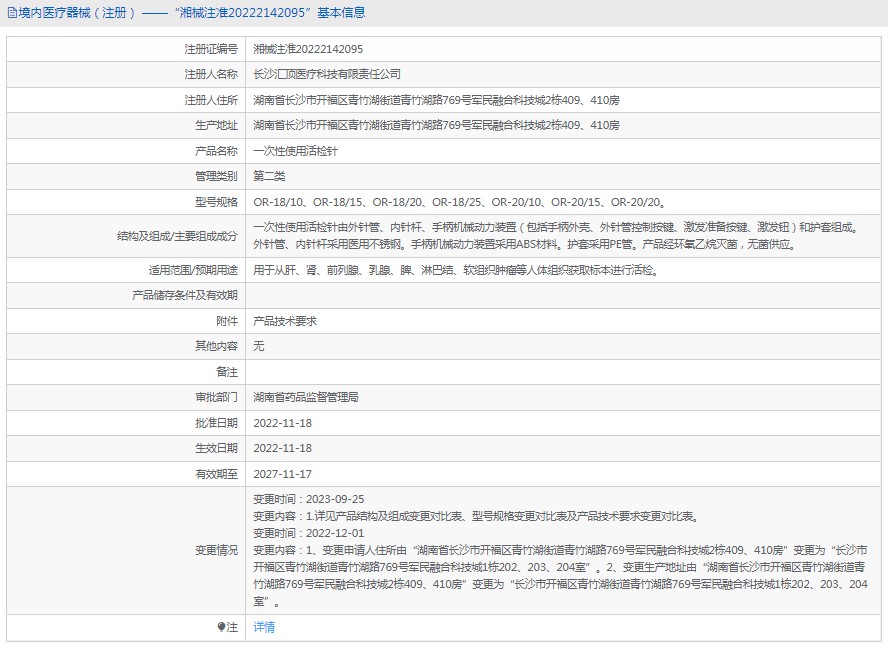Click the line 变更时间：2023-09-25

tap(309, 499)
